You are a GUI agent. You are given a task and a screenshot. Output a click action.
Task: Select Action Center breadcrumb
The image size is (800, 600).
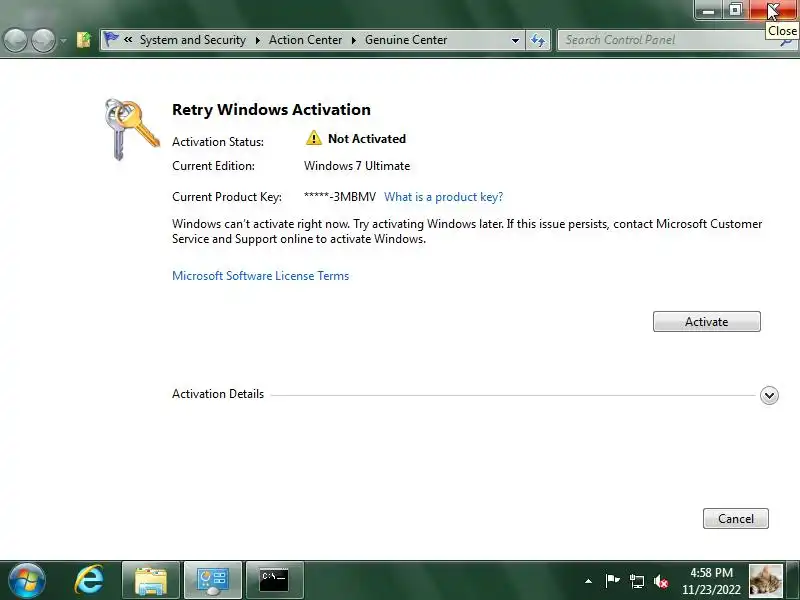click(x=305, y=40)
